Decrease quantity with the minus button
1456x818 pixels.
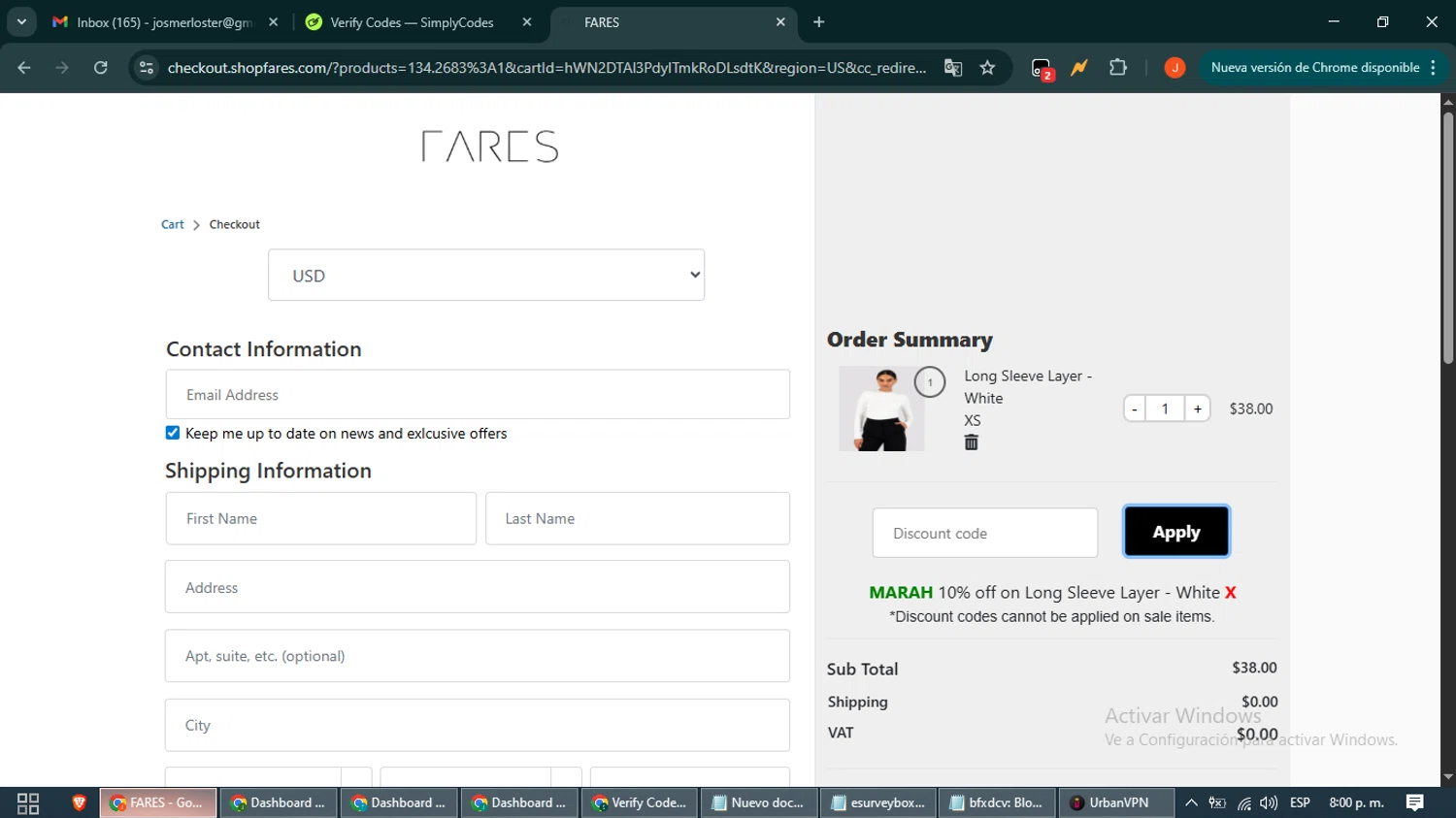point(1134,409)
